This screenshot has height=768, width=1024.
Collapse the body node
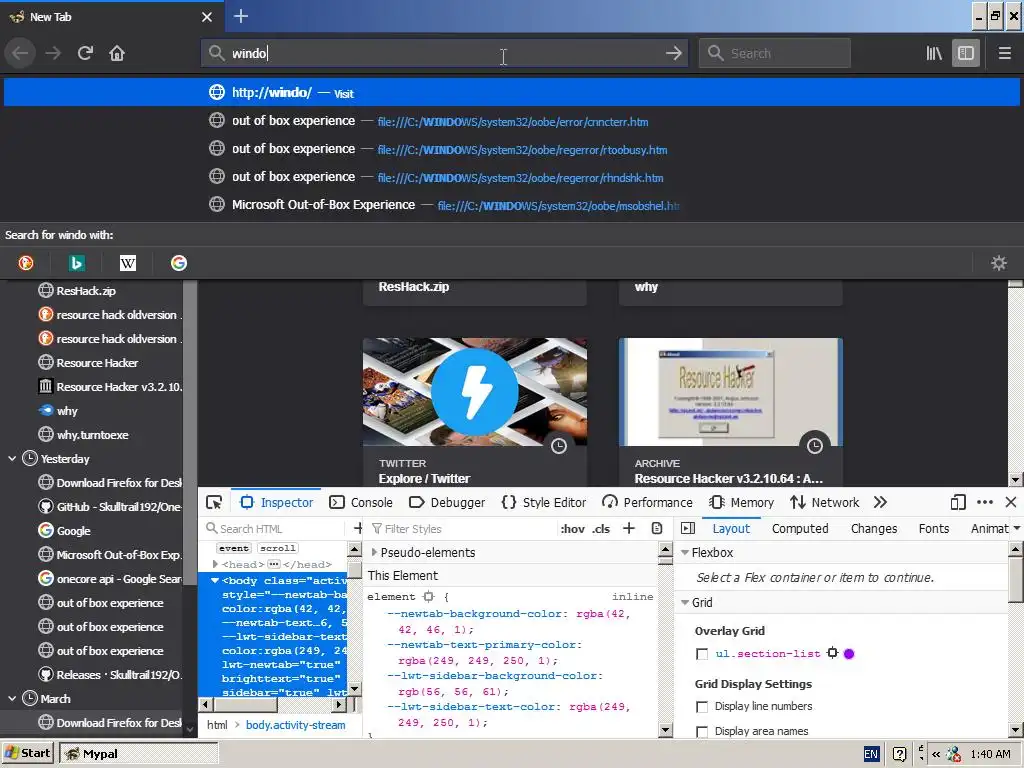click(215, 581)
